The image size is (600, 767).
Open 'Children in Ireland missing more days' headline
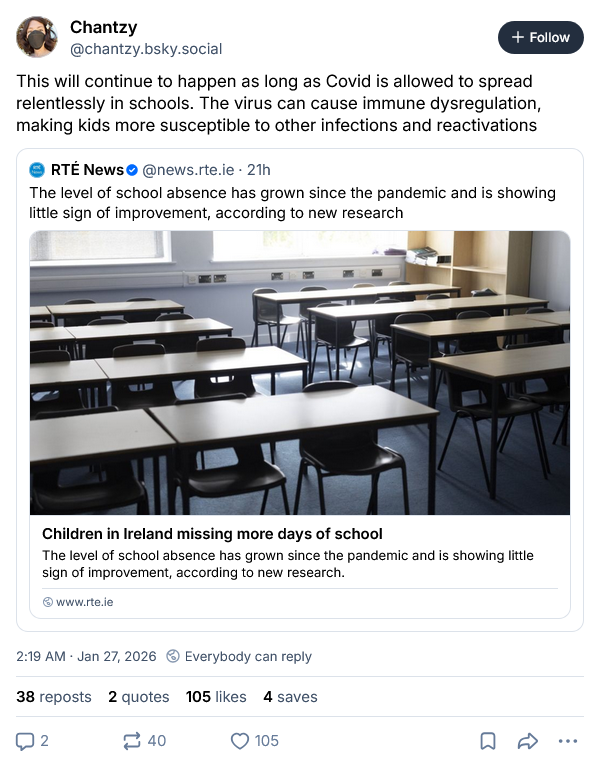pos(212,534)
